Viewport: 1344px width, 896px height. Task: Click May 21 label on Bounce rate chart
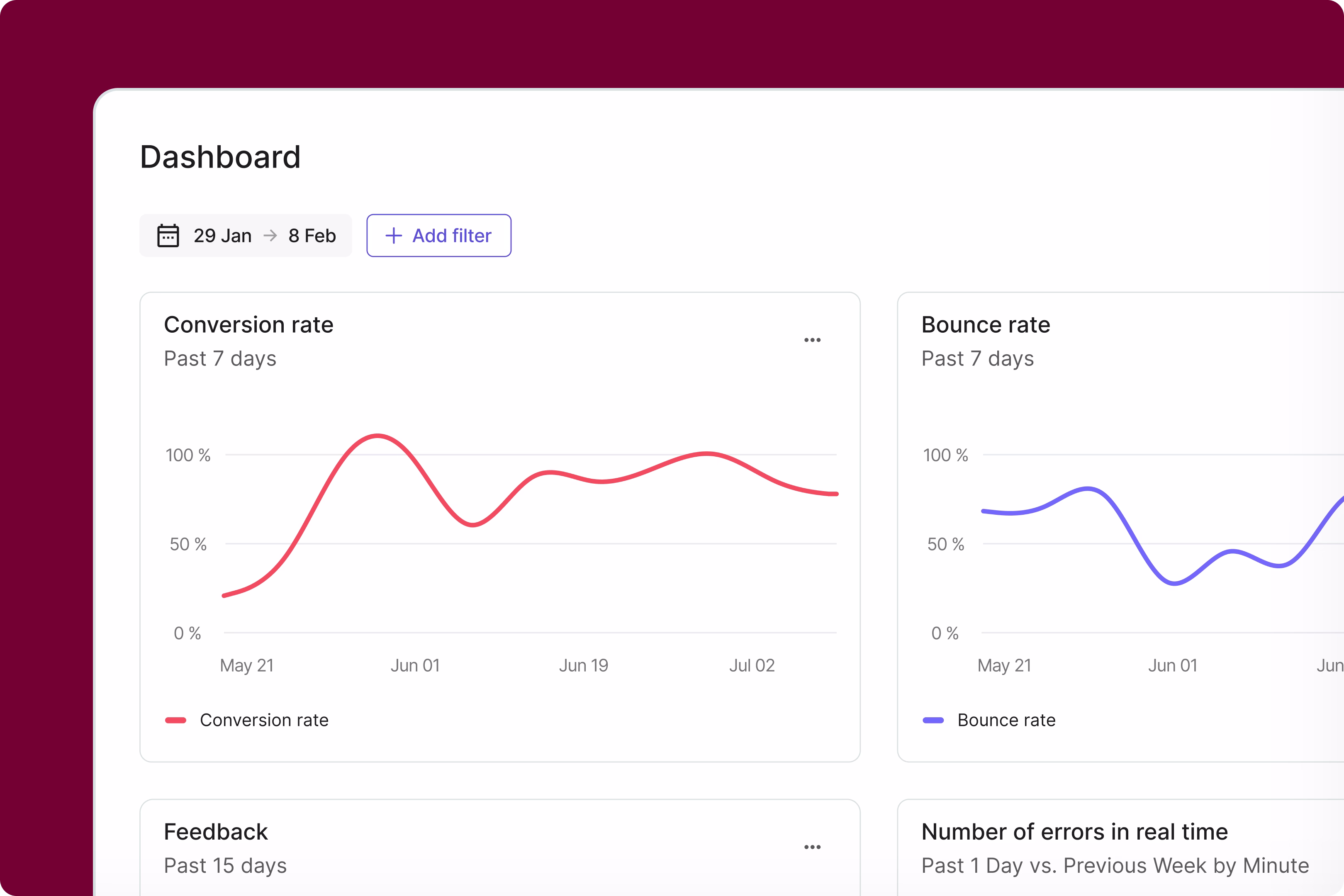click(x=1005, y=666)
